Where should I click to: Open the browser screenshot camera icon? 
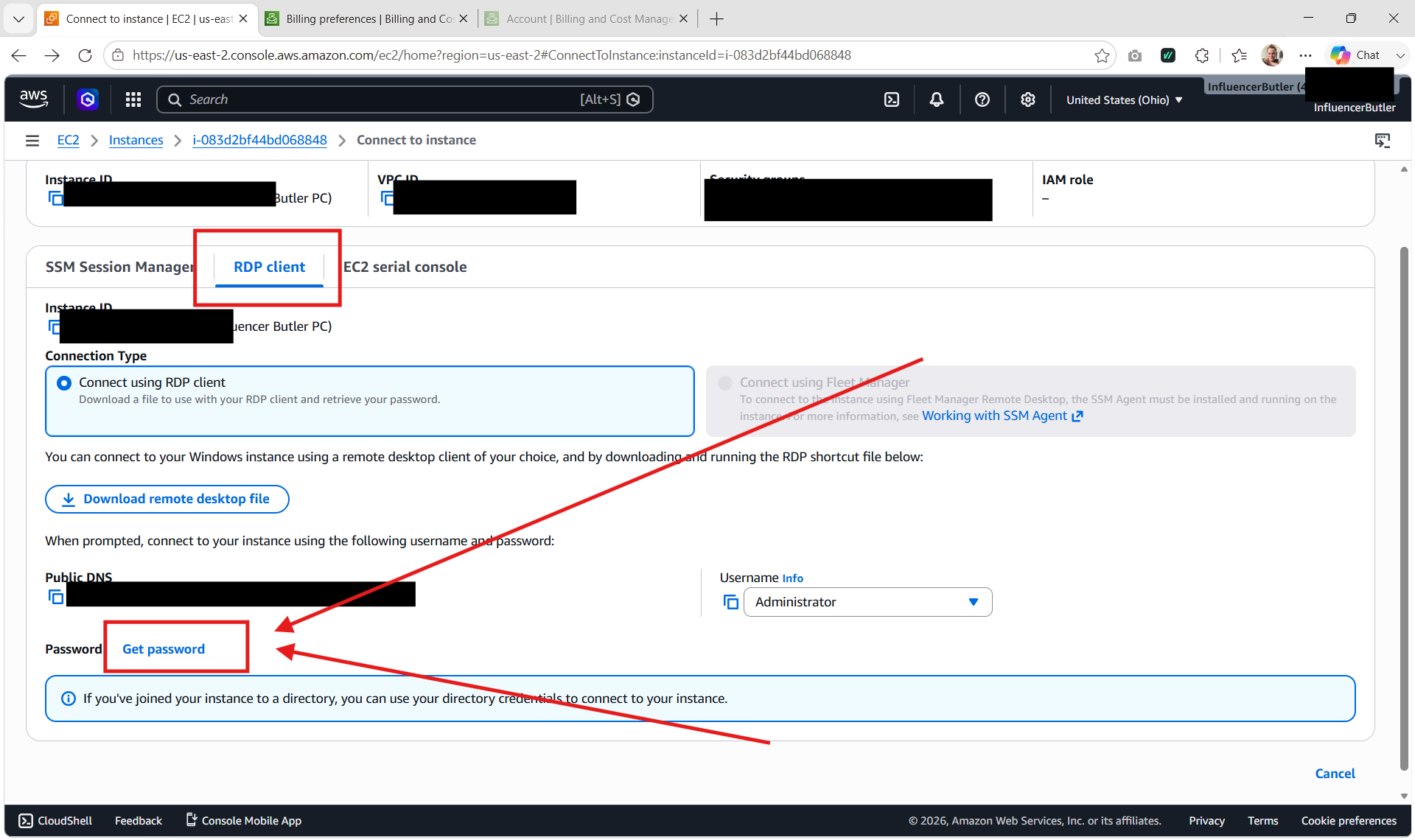click(1135, 55)
